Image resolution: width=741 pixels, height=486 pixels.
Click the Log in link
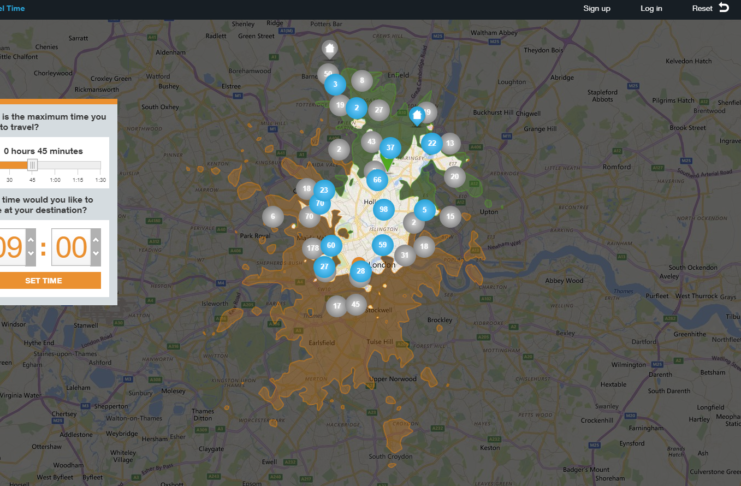(x=651, y=8)
